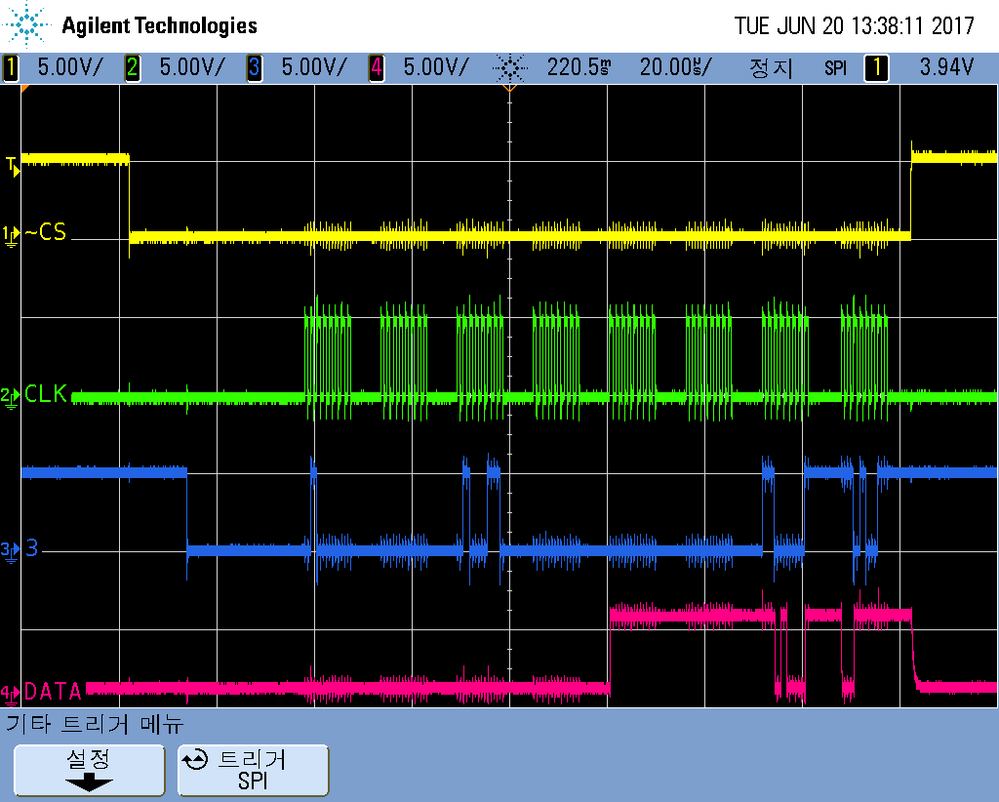Click the CLK channel label
This screenshot has height=802, width=999.
pos(45,394)
